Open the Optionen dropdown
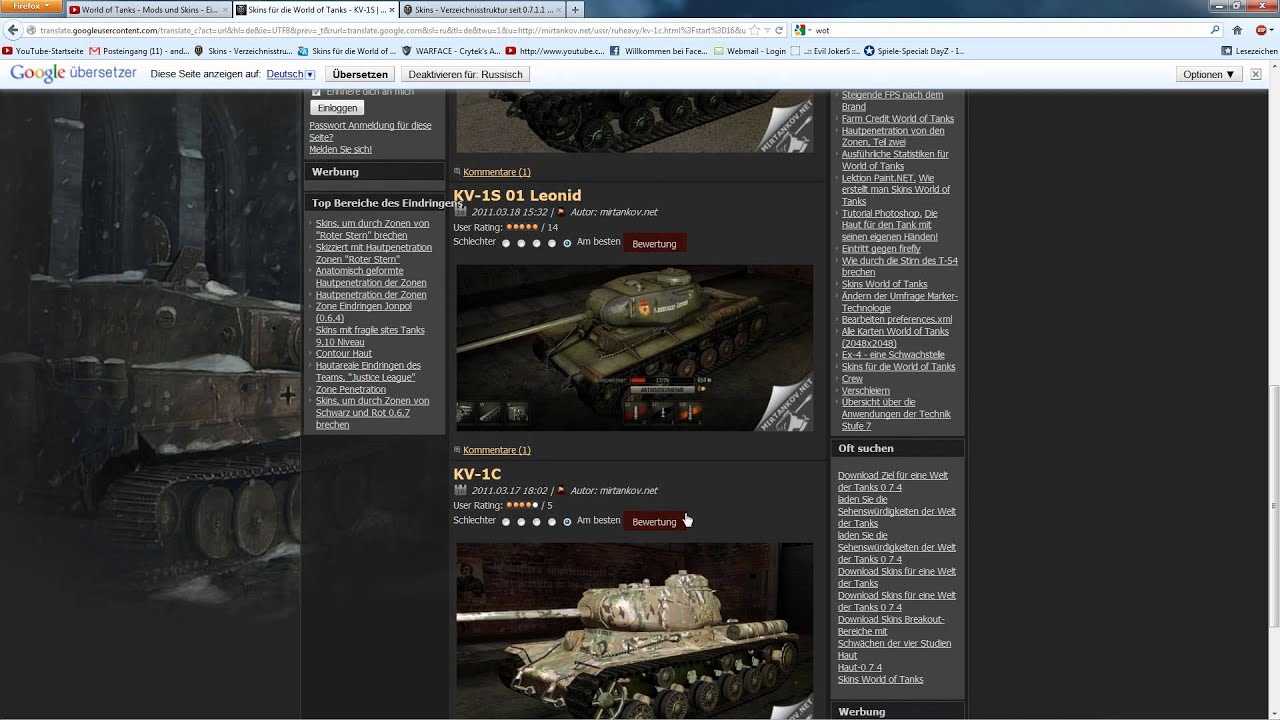This screenshot has width=1280, height=720. [x=1208, y=74]
